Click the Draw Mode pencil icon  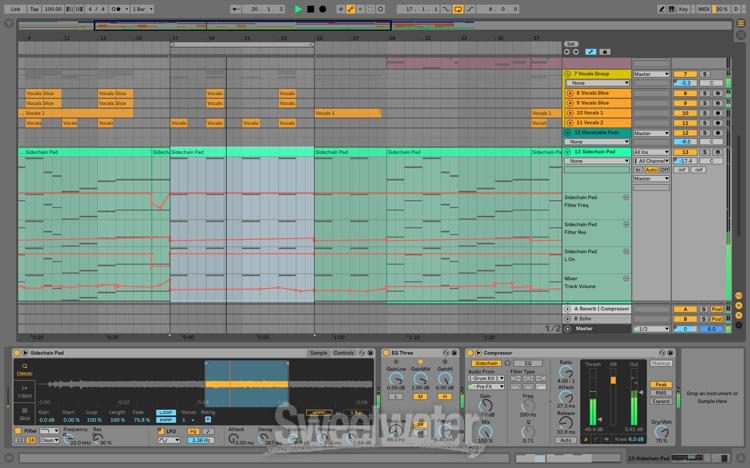click(x=662, y=9)
